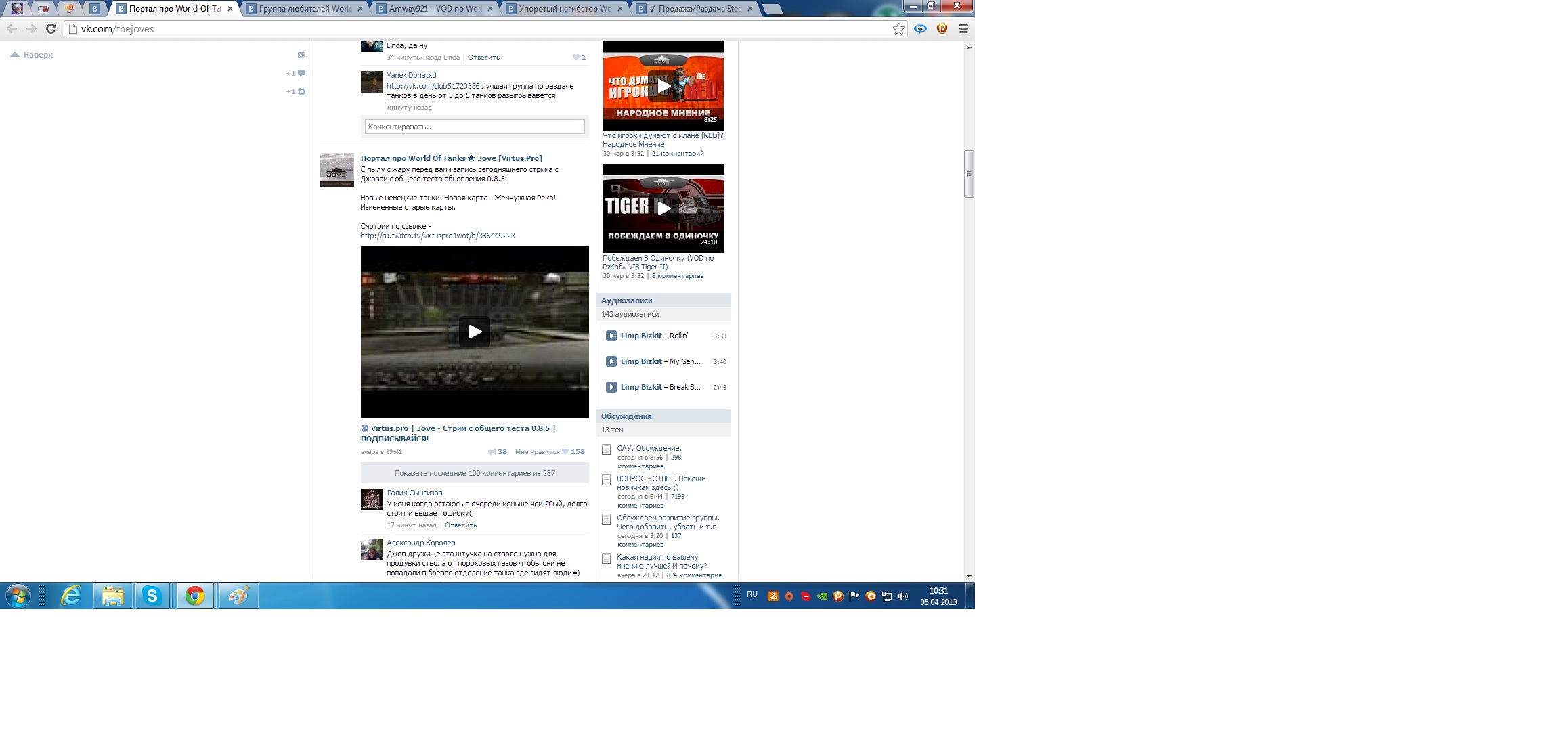Play the Limp Bizkit Rollin' track
Viewport: 1568px width, 735px height.
(x=611, y=336)
